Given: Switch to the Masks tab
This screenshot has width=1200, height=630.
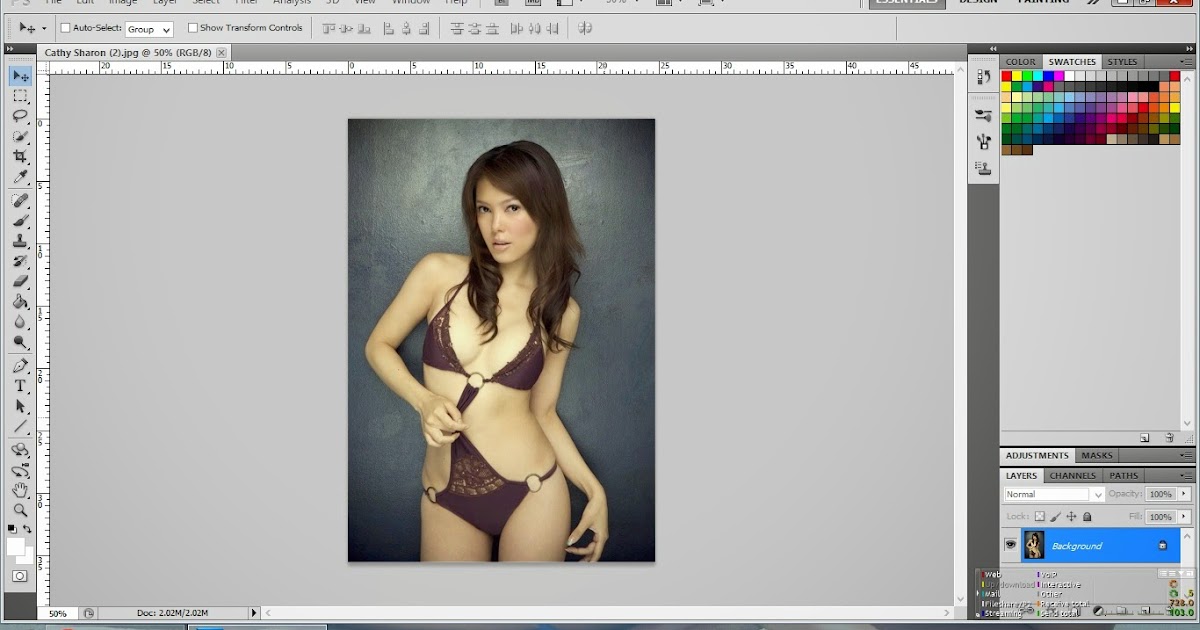Looking at the screenshot, I should [x=1097, y=456].
